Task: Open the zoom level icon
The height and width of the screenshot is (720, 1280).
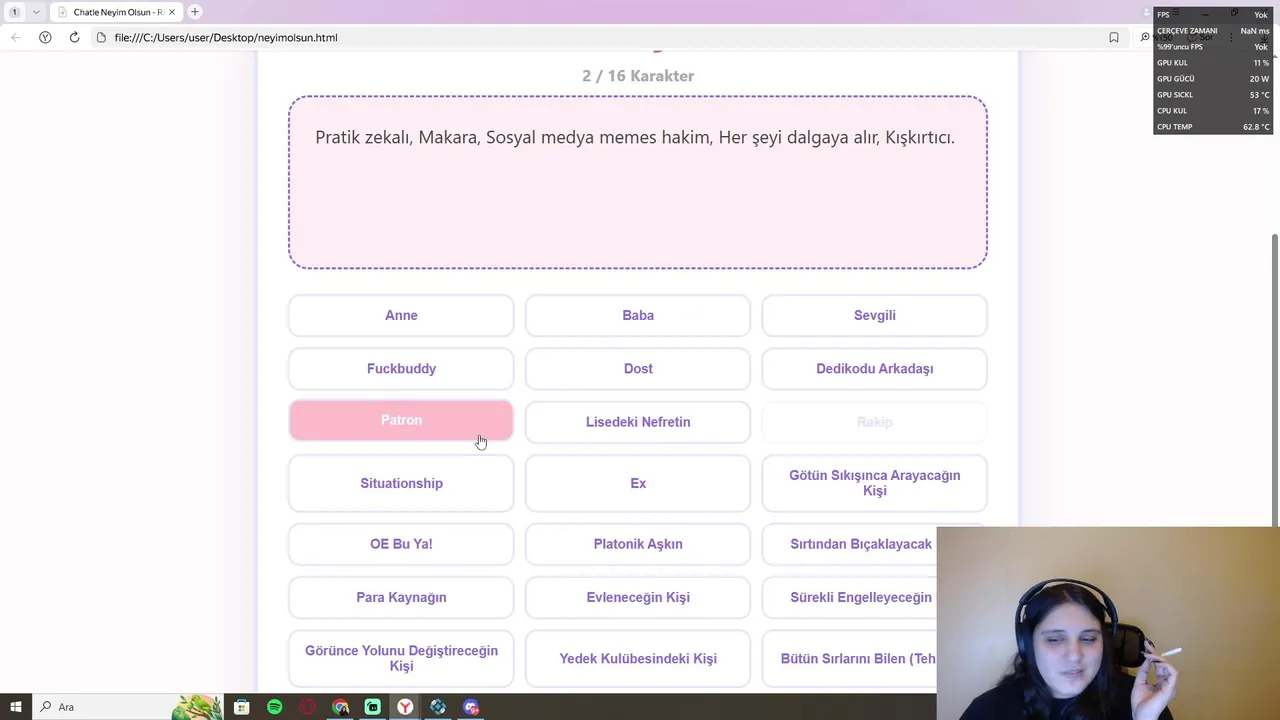Action: pos(1145,37)
